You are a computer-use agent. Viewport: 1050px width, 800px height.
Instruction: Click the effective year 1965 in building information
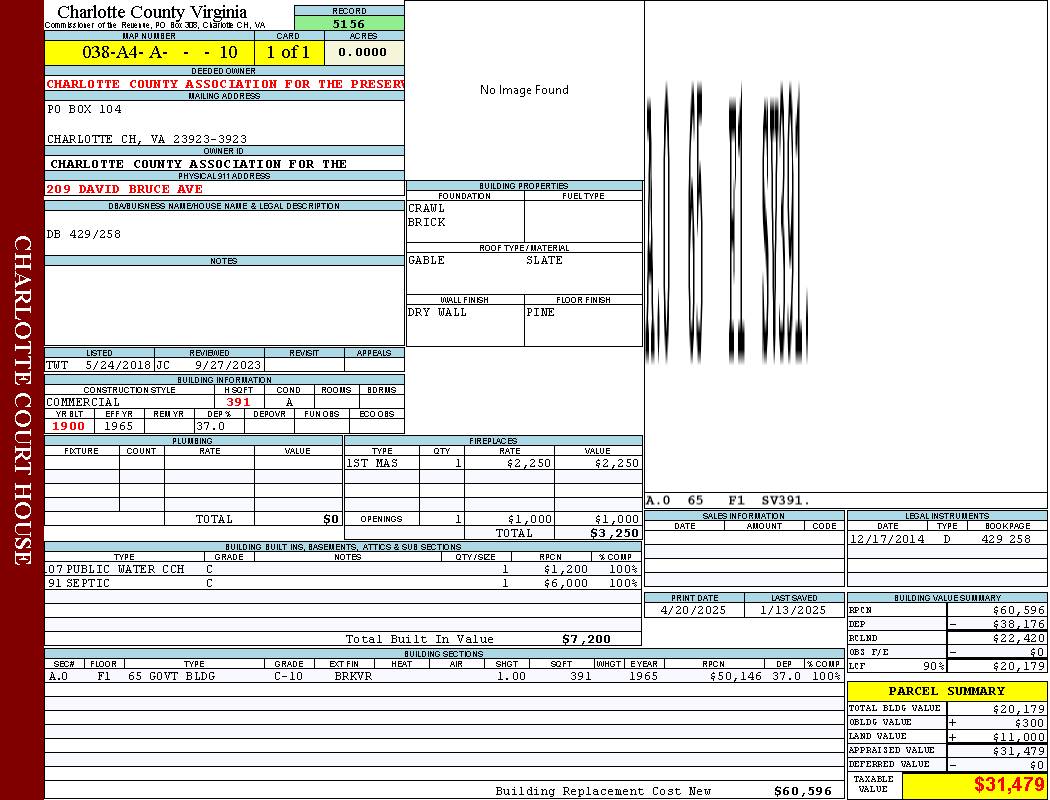pyautogui.click(x=119, y=426)
